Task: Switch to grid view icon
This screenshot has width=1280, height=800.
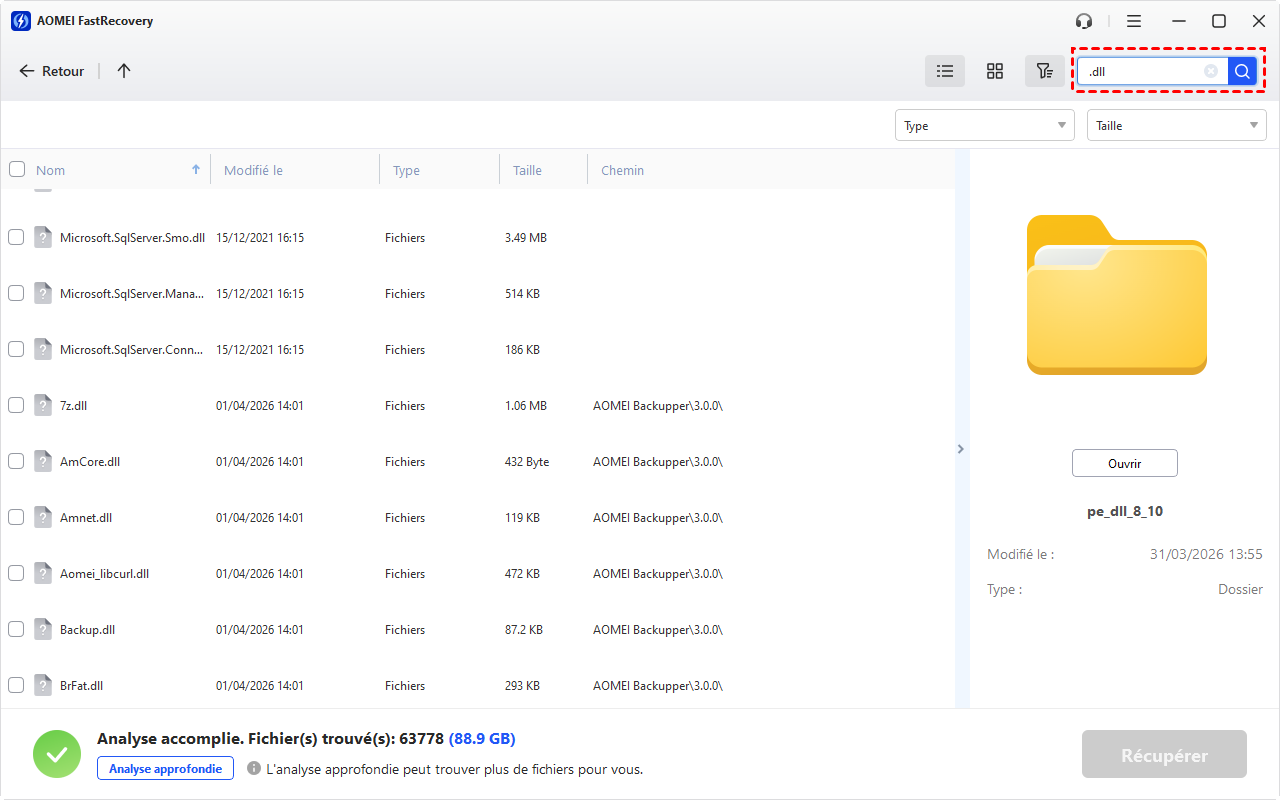Action: click(x=995, y=71)
